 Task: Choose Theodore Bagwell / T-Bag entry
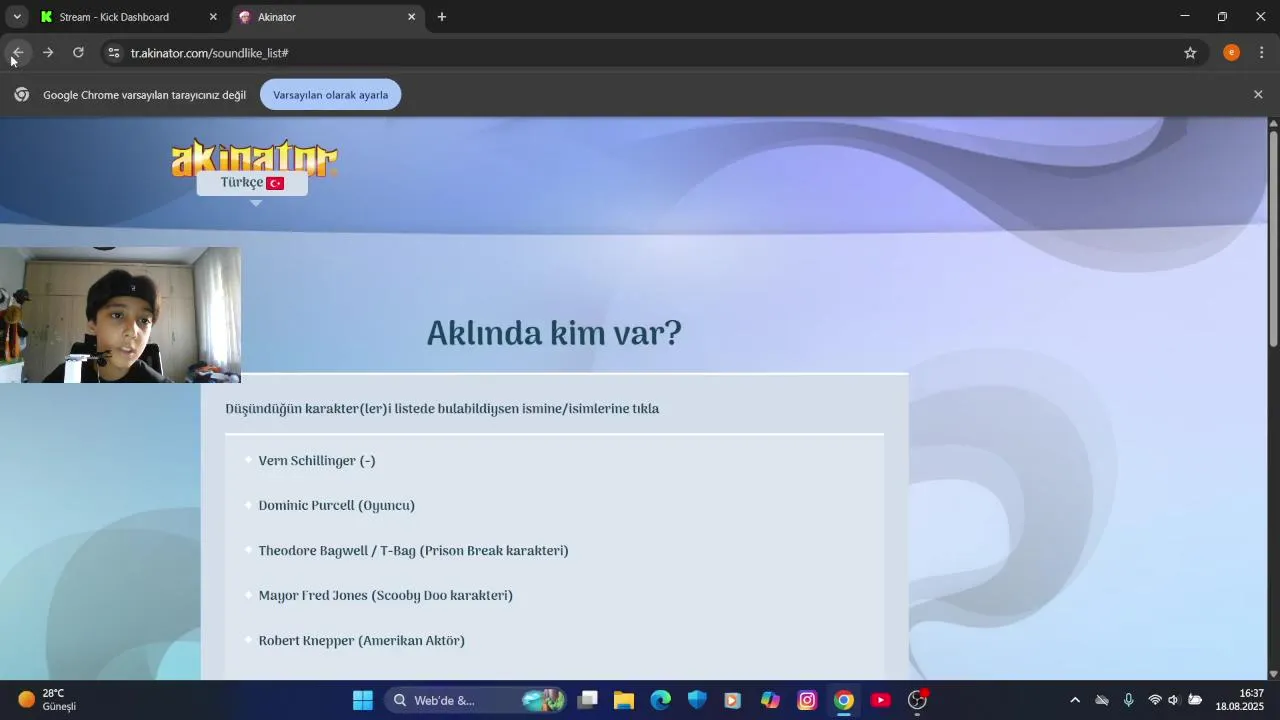(x=413, y=551)
